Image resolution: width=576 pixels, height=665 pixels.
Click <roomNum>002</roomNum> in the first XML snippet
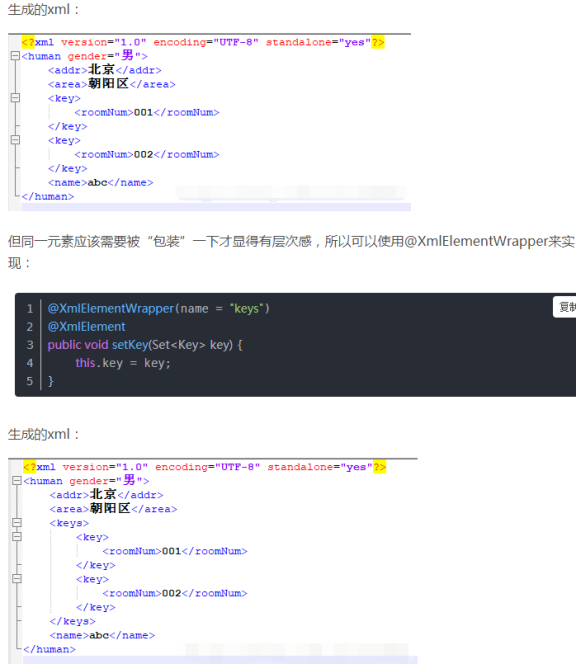click(147, 154)
